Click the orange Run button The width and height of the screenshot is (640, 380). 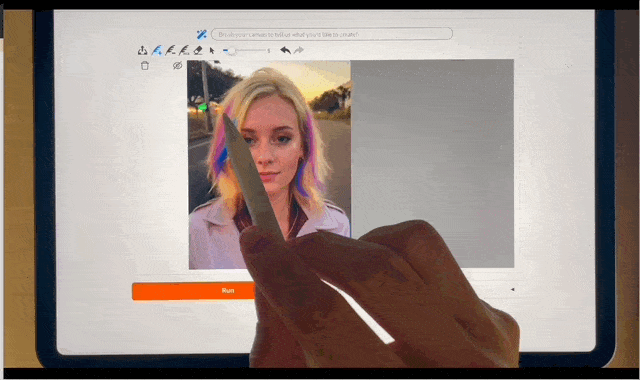[193, 291]
